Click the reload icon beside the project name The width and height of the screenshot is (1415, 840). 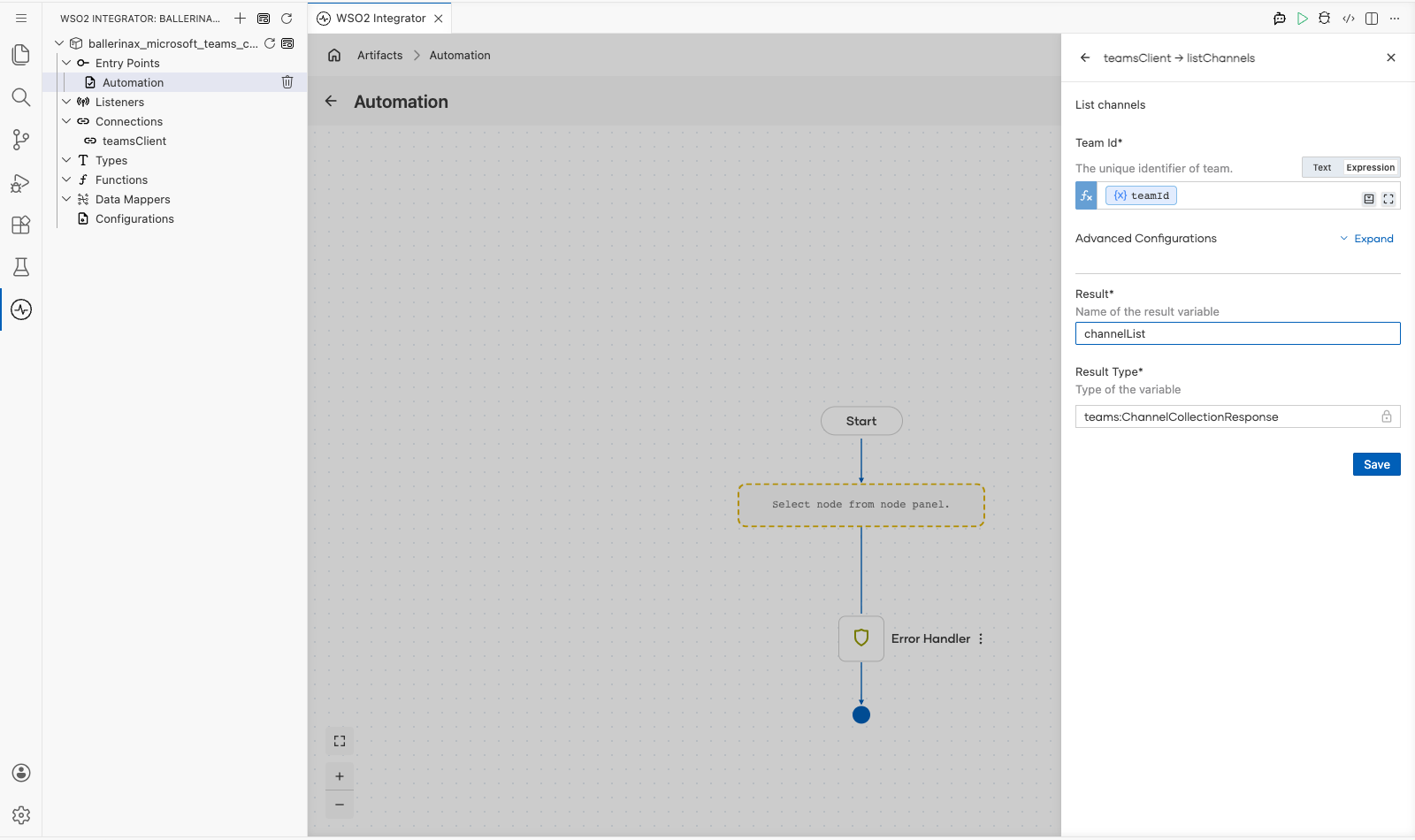[x=270, y=42]
